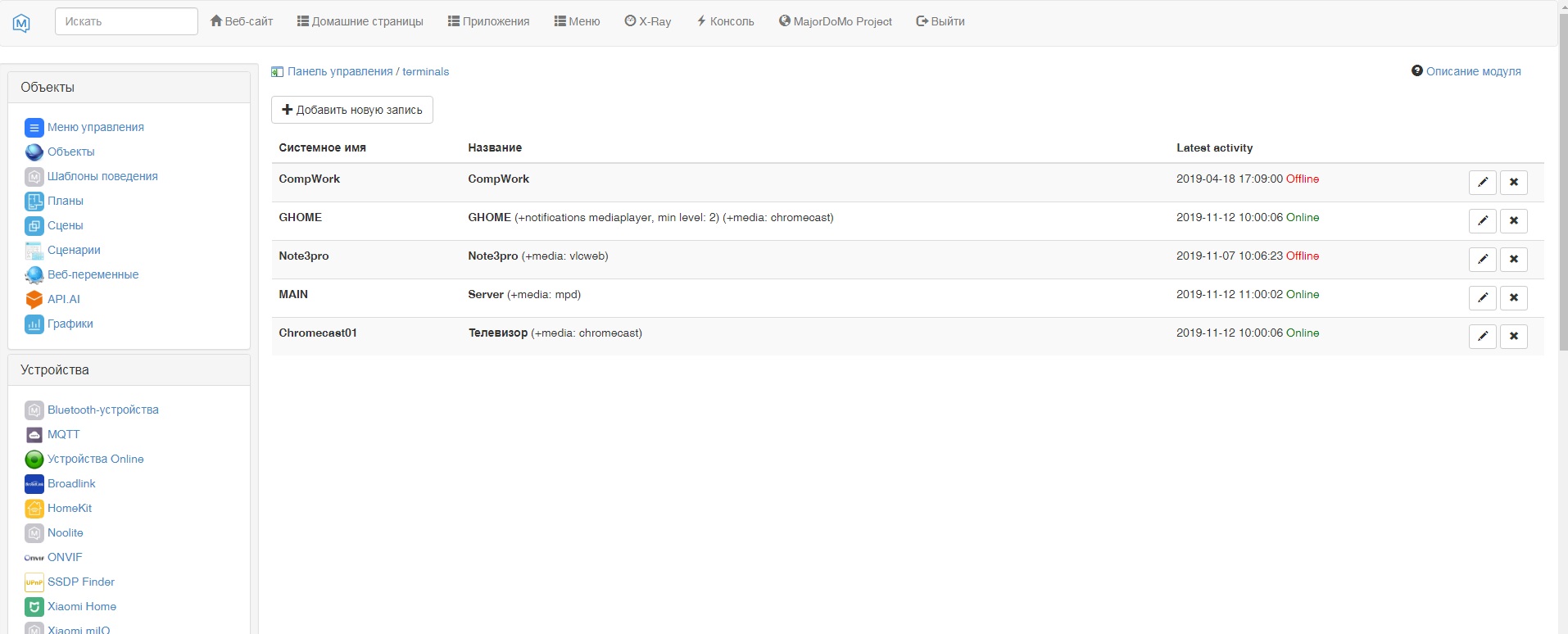This screenshot has height=634, width=1568.
Task: Click the Сцены icon
Action: pyautogui.click(x=34, y=225)
